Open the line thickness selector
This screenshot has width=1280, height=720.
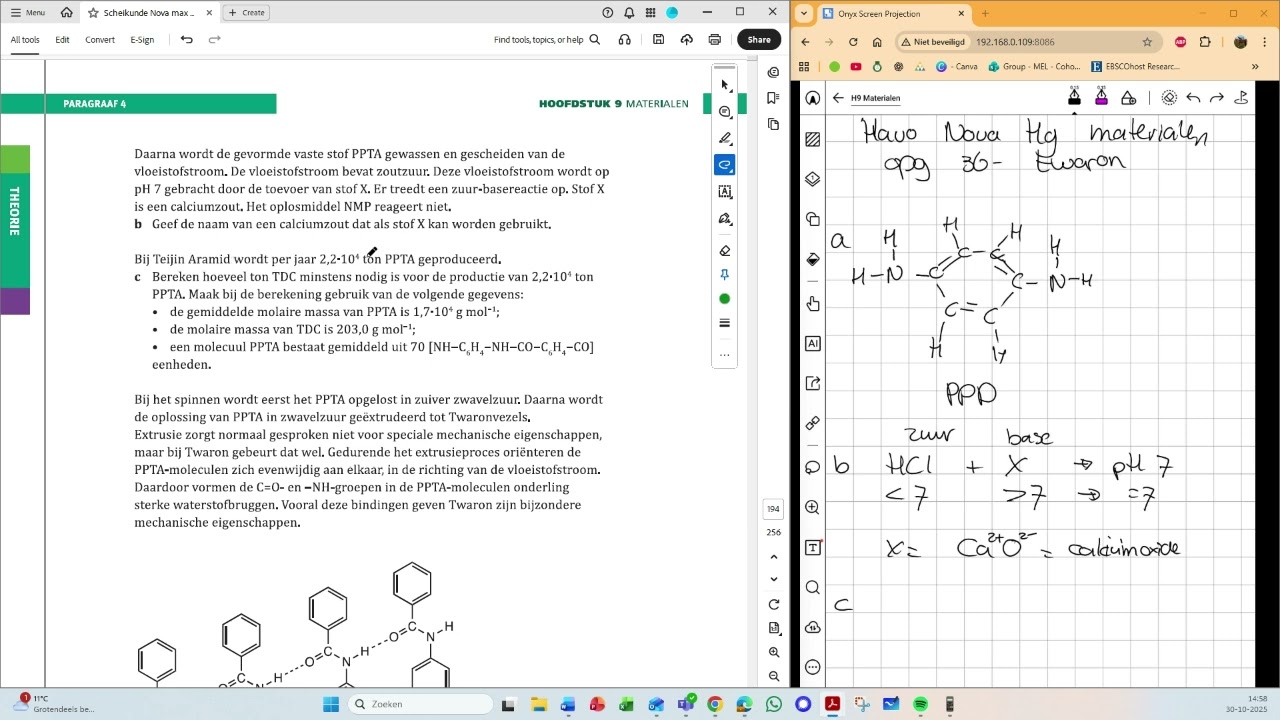[725, 323]
